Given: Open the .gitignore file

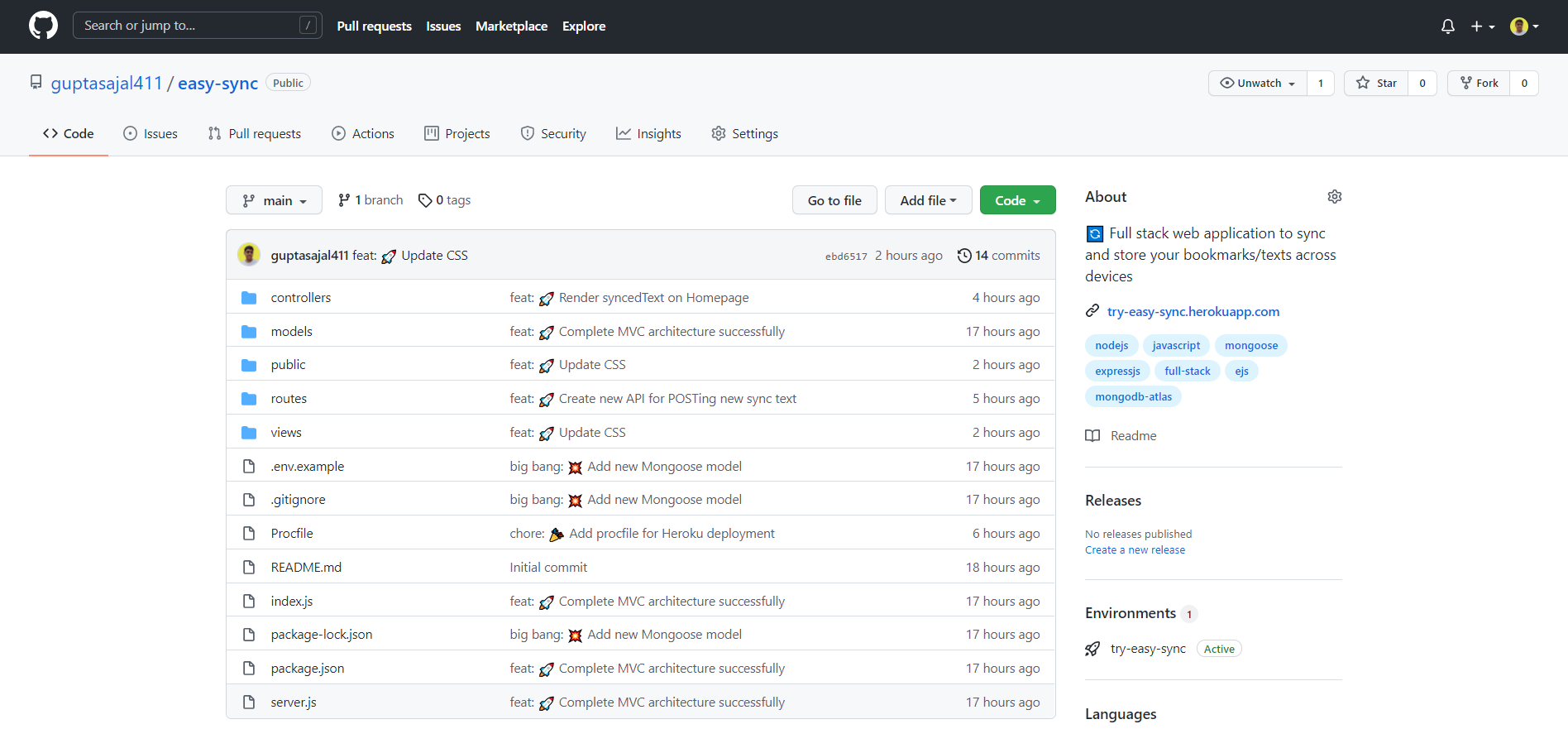Looking at the screenshot, I should coord(298,500).
